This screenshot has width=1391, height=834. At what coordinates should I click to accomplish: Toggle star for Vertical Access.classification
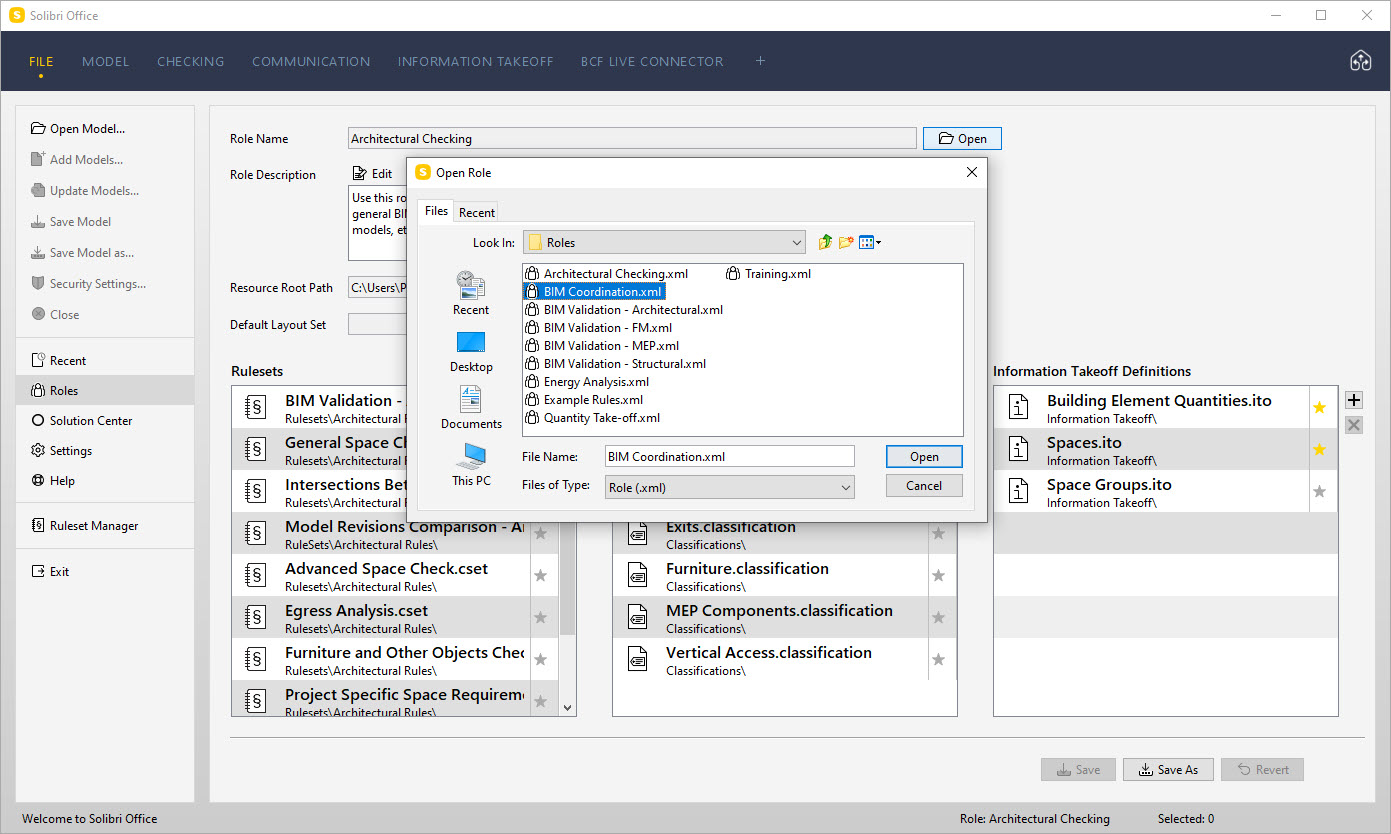(938, 660)
